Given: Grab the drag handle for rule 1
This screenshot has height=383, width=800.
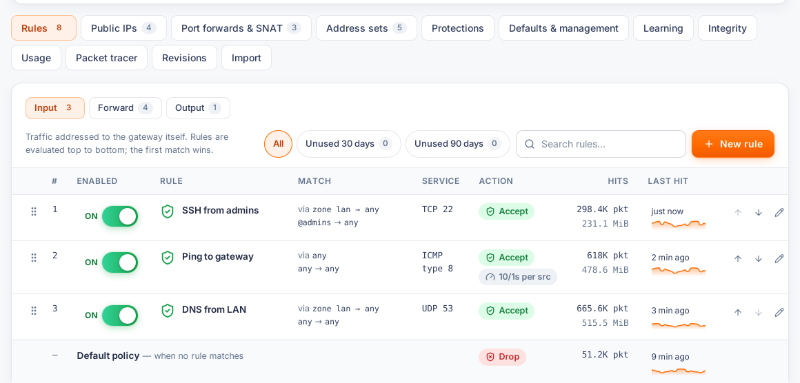Looking at the screenshot, I should point(34,212).
